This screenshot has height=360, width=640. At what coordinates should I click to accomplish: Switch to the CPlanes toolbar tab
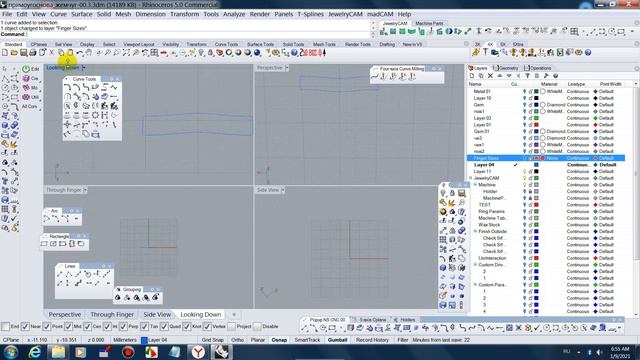pyautogui.click(x=38, y=44)
